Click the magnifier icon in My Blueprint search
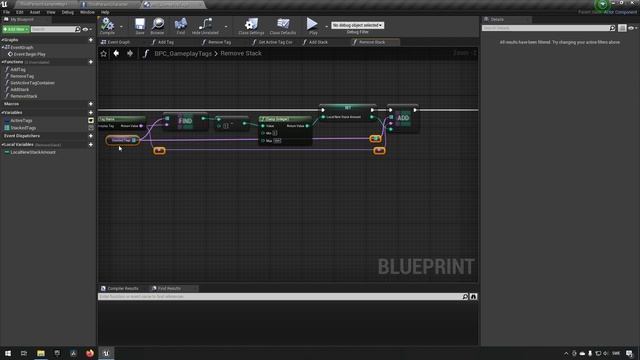This screenshot has width=640, height=360. (78, 29)
